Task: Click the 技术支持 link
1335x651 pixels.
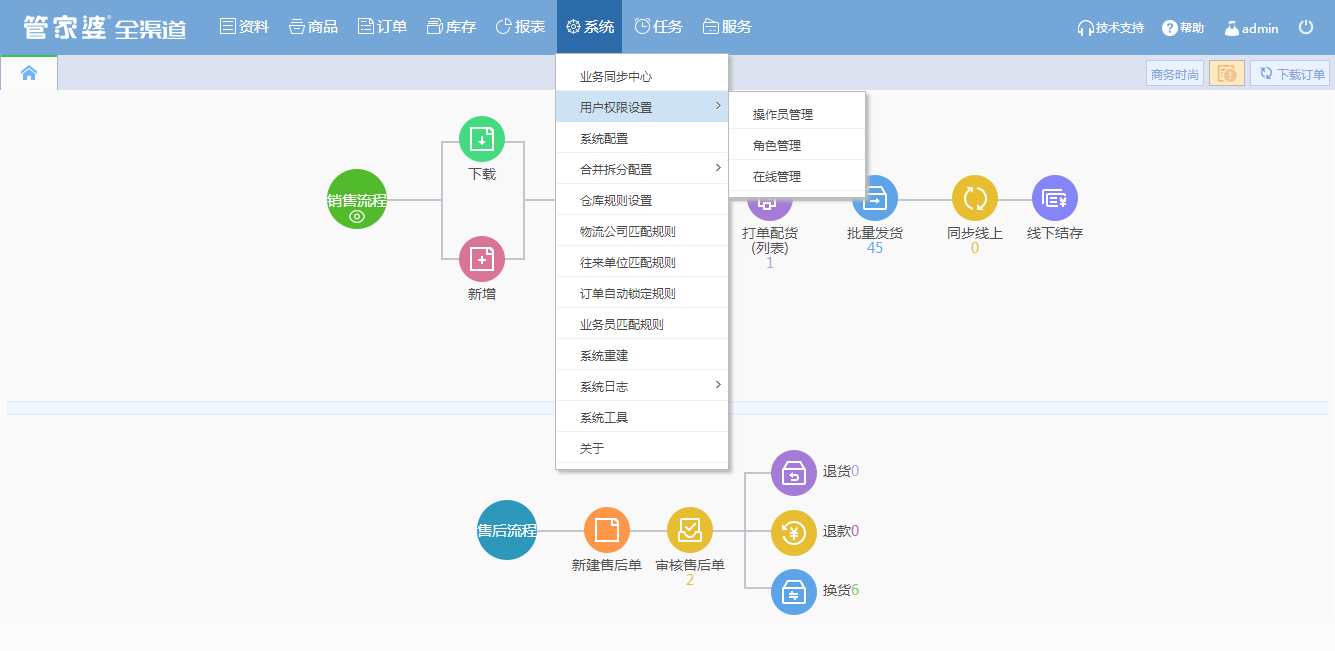Action: (x=1110, y=28)
